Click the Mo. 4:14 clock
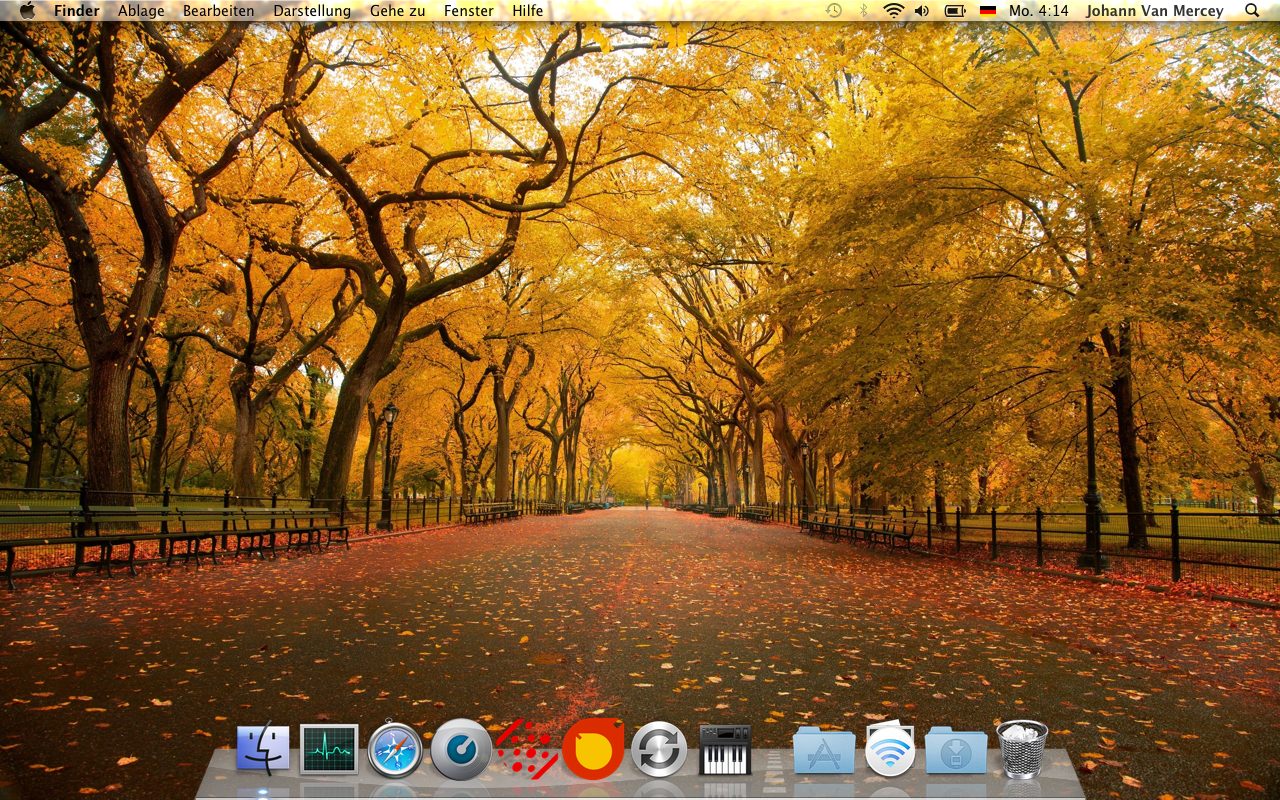This screenshot has width=1280, height=800. point(1038,10)
